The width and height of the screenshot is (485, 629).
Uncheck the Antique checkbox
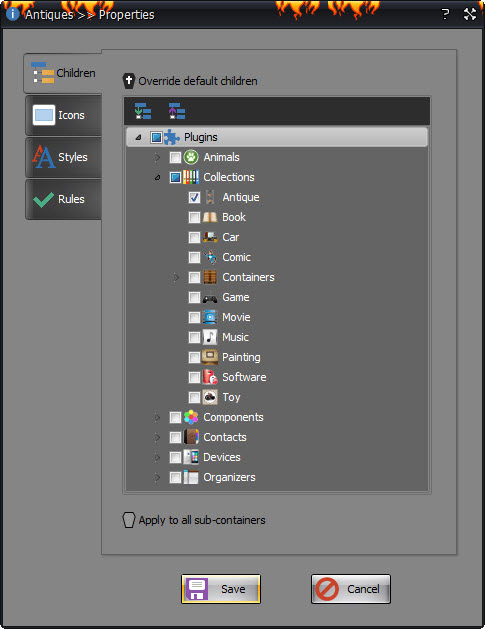pyautogui.click(x=195, y=197)
